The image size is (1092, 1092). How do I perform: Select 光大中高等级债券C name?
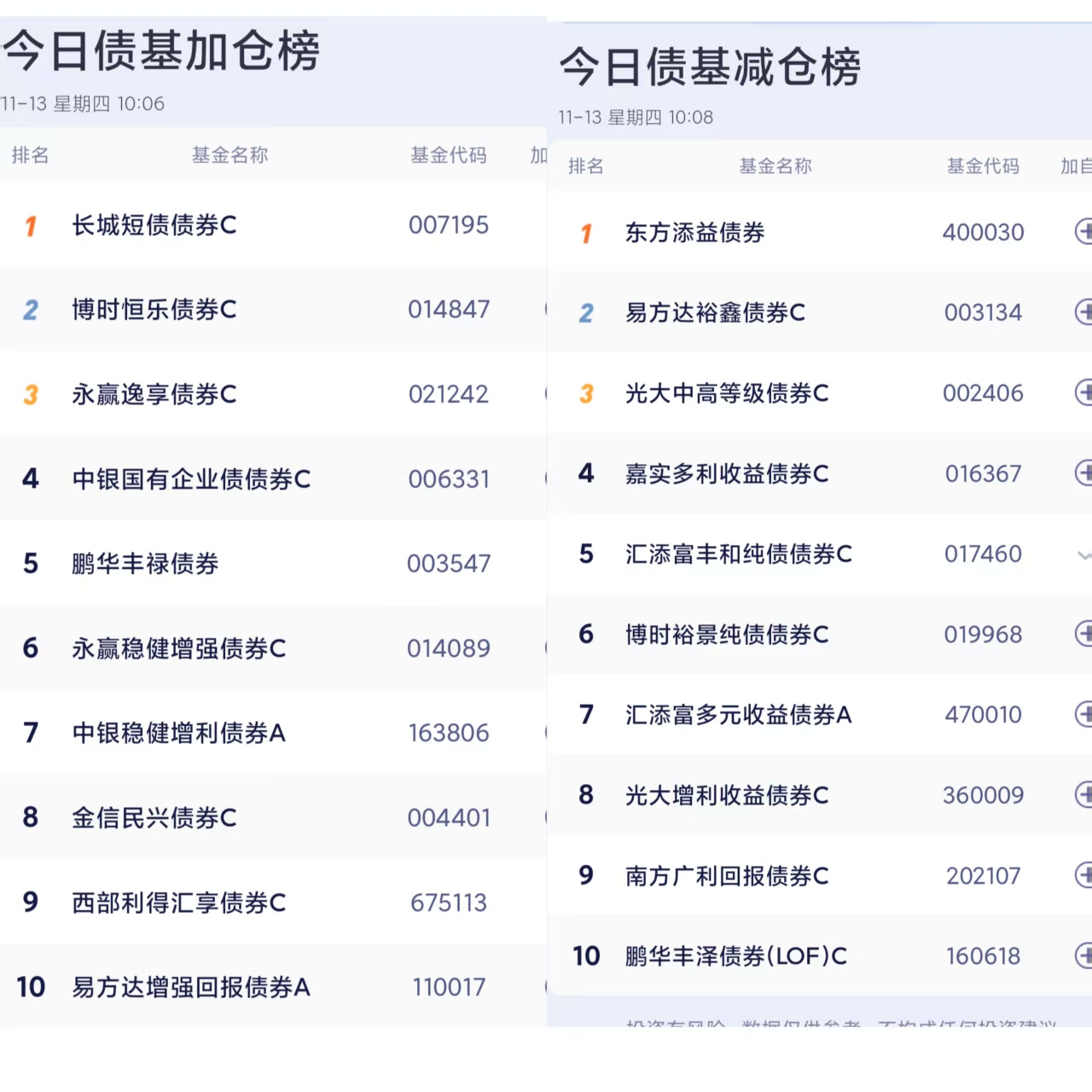click(x=727, y=392)
